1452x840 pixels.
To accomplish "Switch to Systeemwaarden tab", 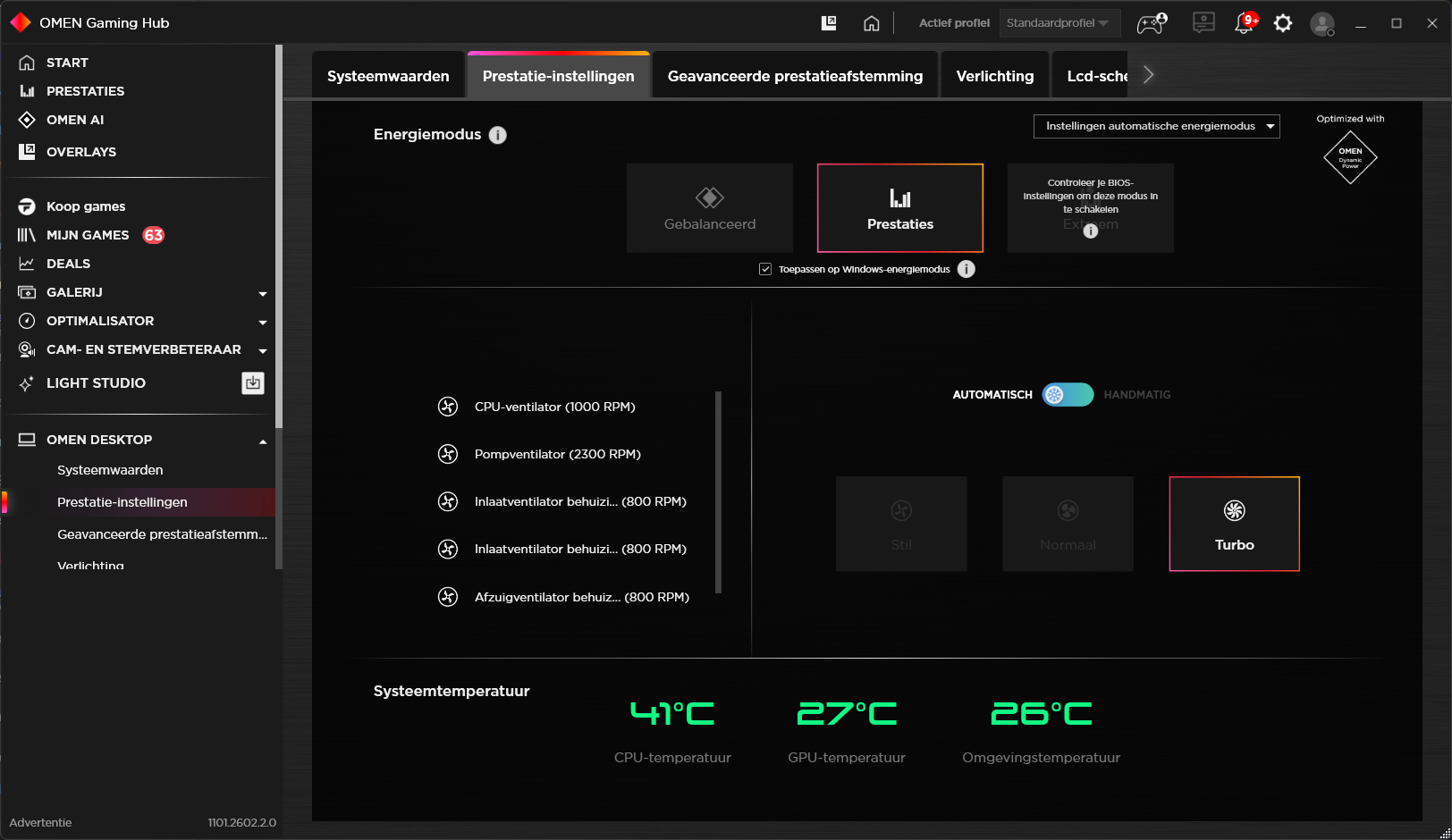I will point(388,76).
